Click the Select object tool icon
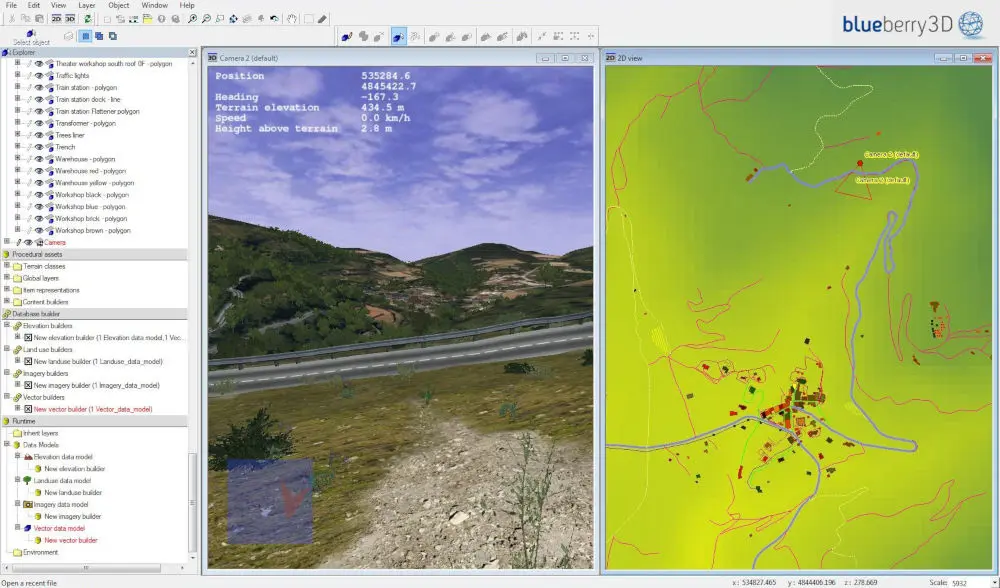 [30, 34]
